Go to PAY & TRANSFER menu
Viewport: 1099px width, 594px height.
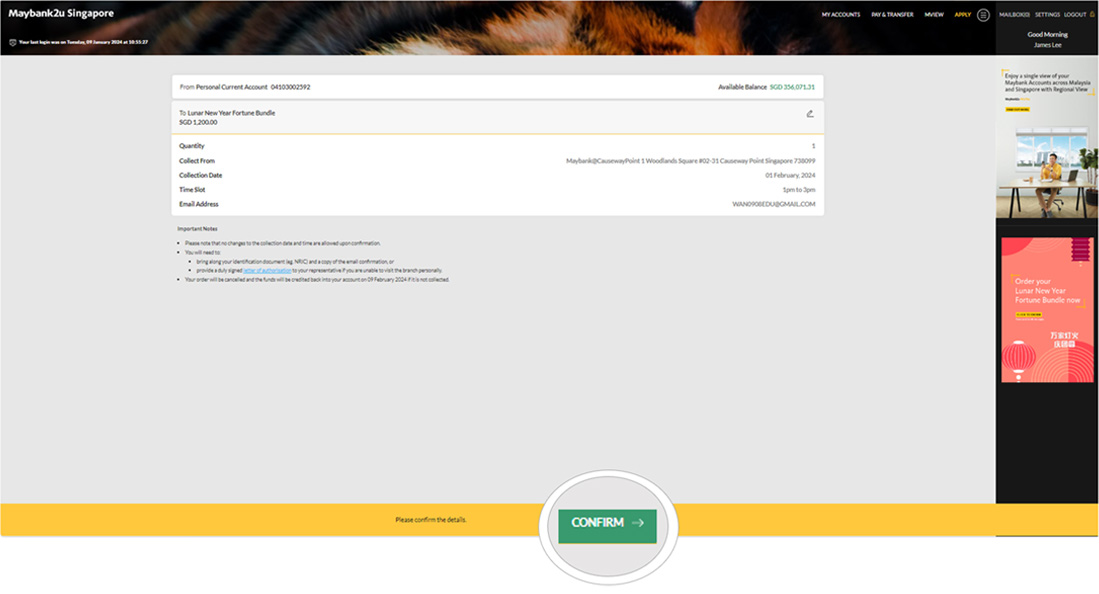892,15
